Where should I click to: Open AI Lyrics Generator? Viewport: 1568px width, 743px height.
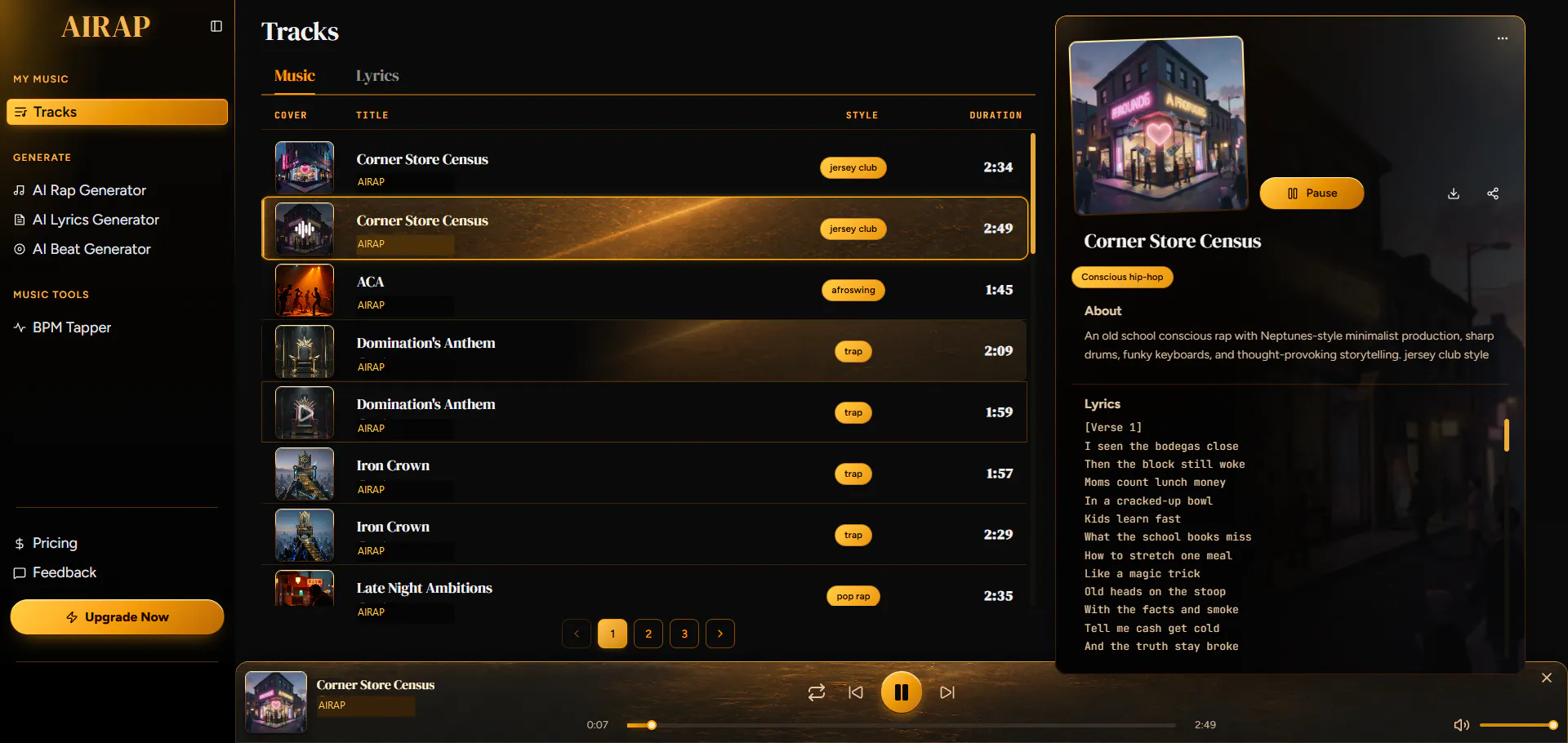pyautogui.click(x=87, y=220)
